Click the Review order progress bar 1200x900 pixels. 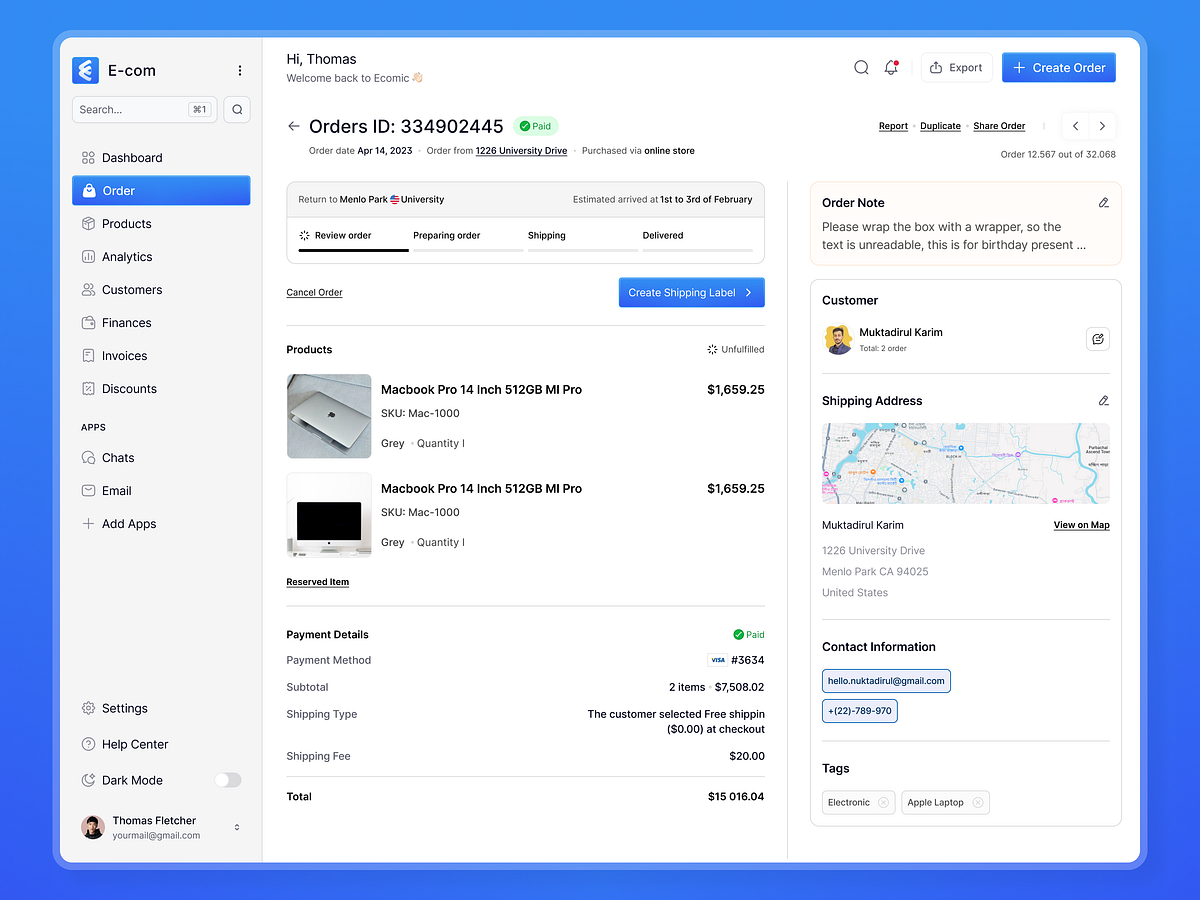coord(352,251)
